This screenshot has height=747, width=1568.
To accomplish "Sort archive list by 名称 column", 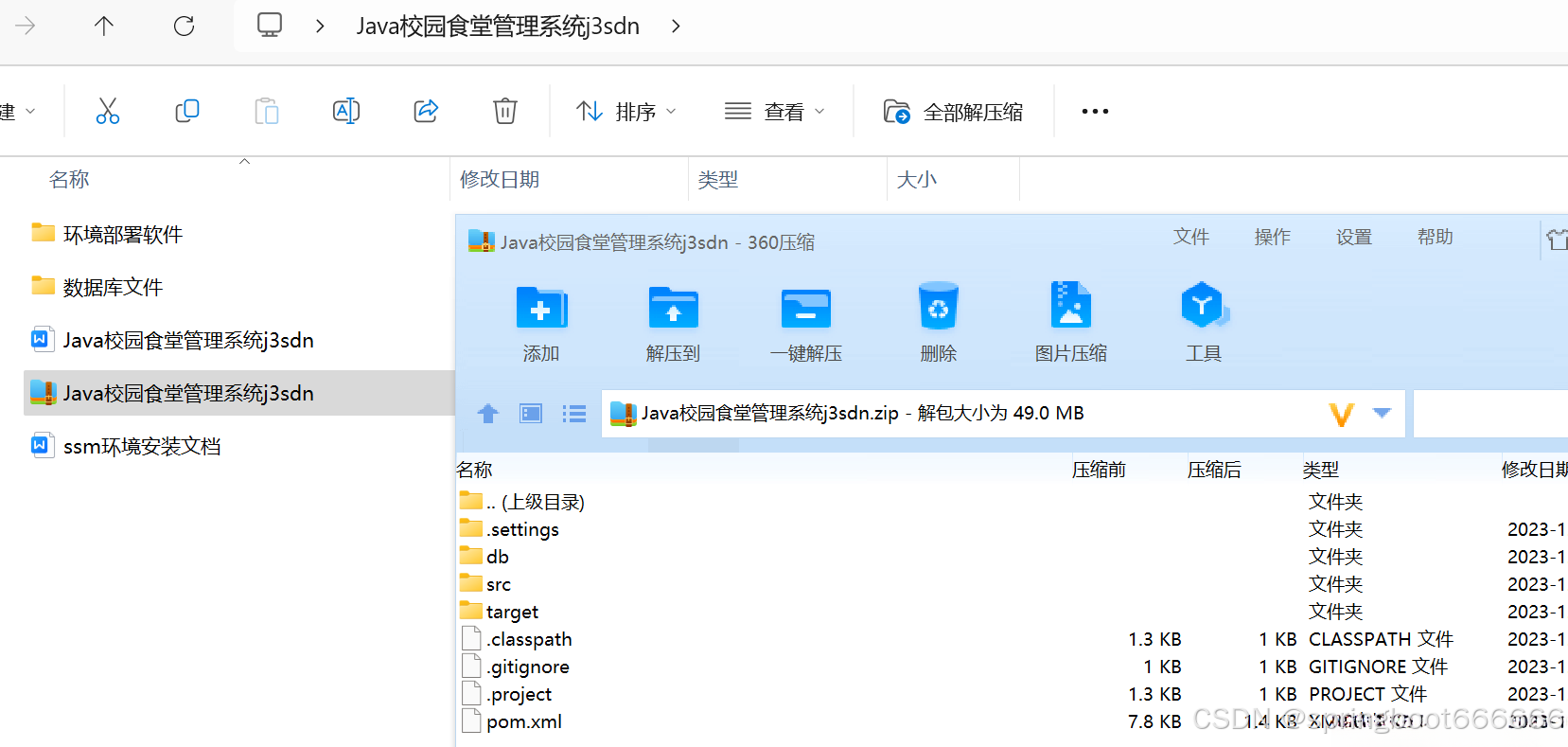I will click(474, 470).
